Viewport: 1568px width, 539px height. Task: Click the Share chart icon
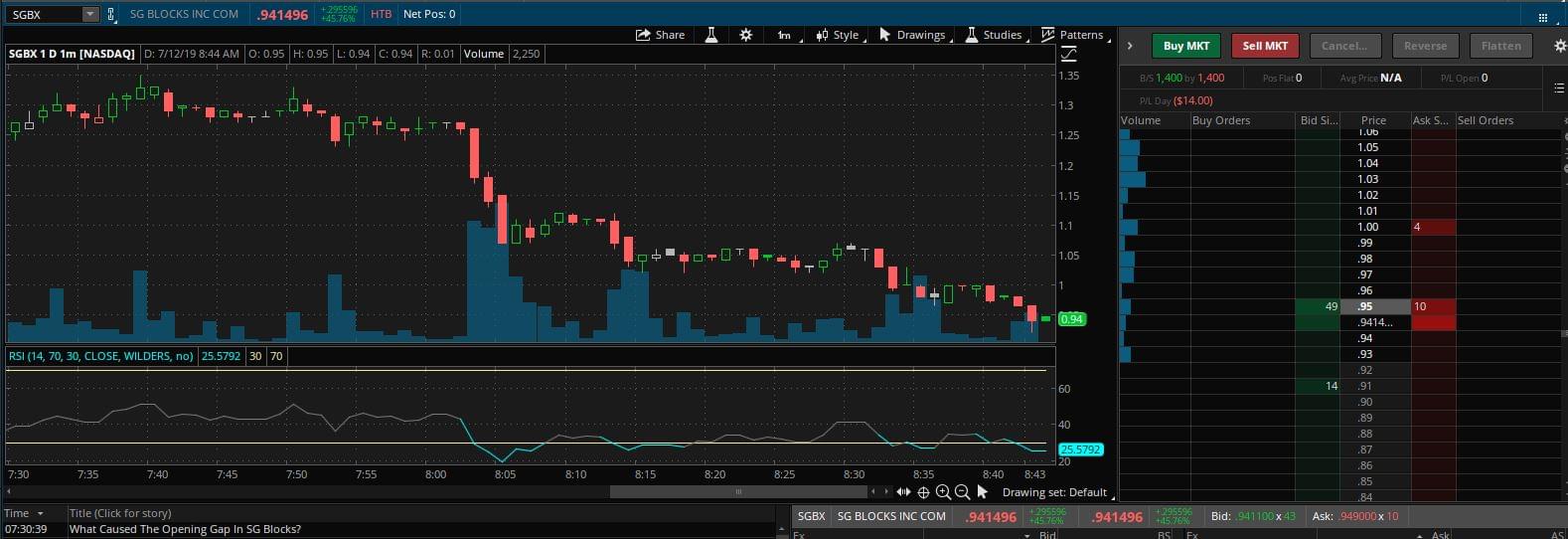coord(661,35)
